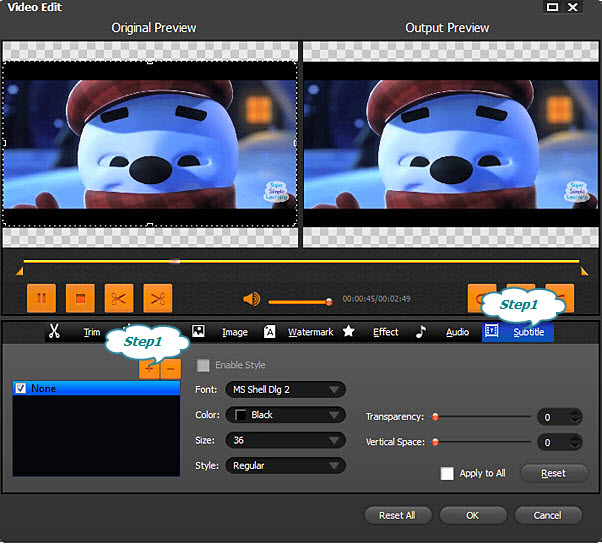Click the left trim start marker triangle
This screenshot has width=602, height=544.
20,271
